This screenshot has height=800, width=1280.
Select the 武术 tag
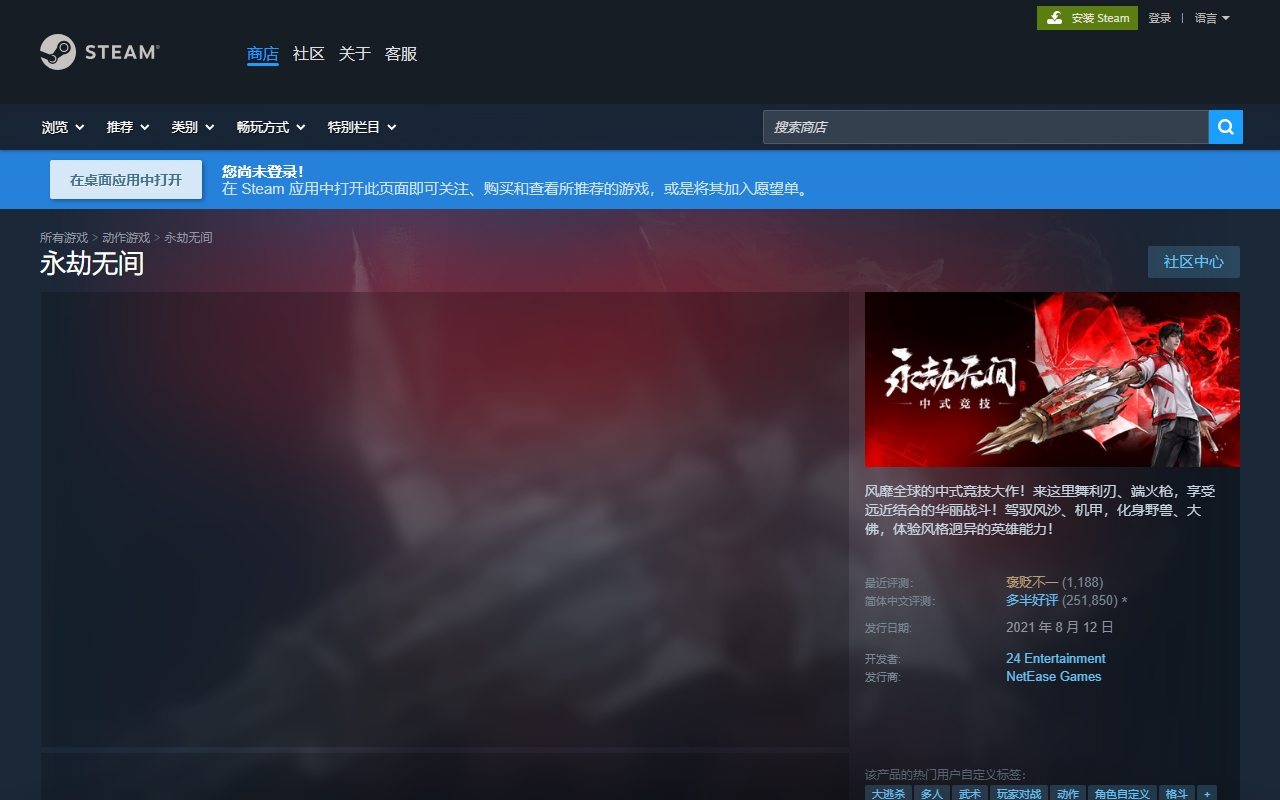970,793
